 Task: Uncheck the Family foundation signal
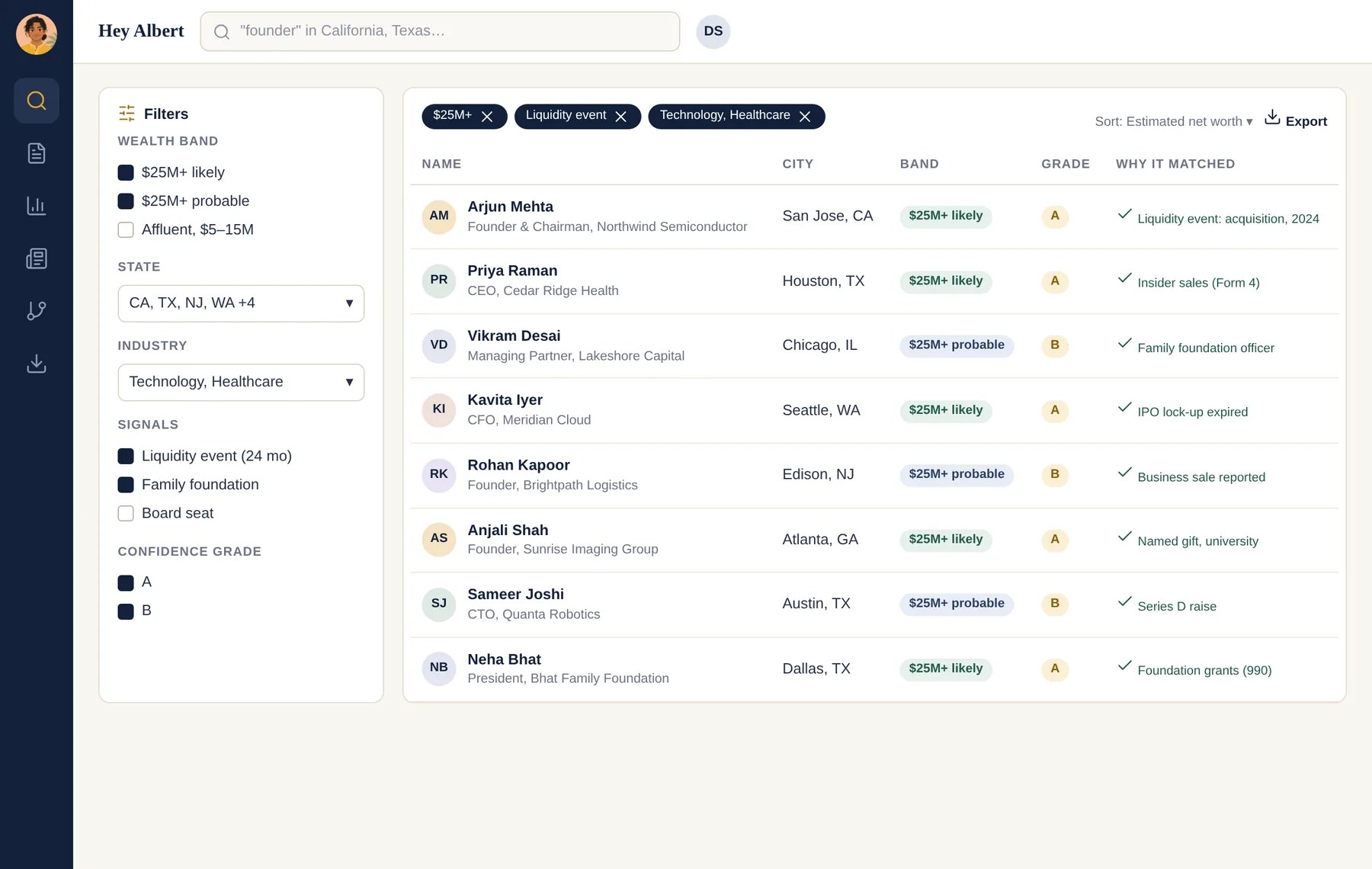tap(126, 485)
